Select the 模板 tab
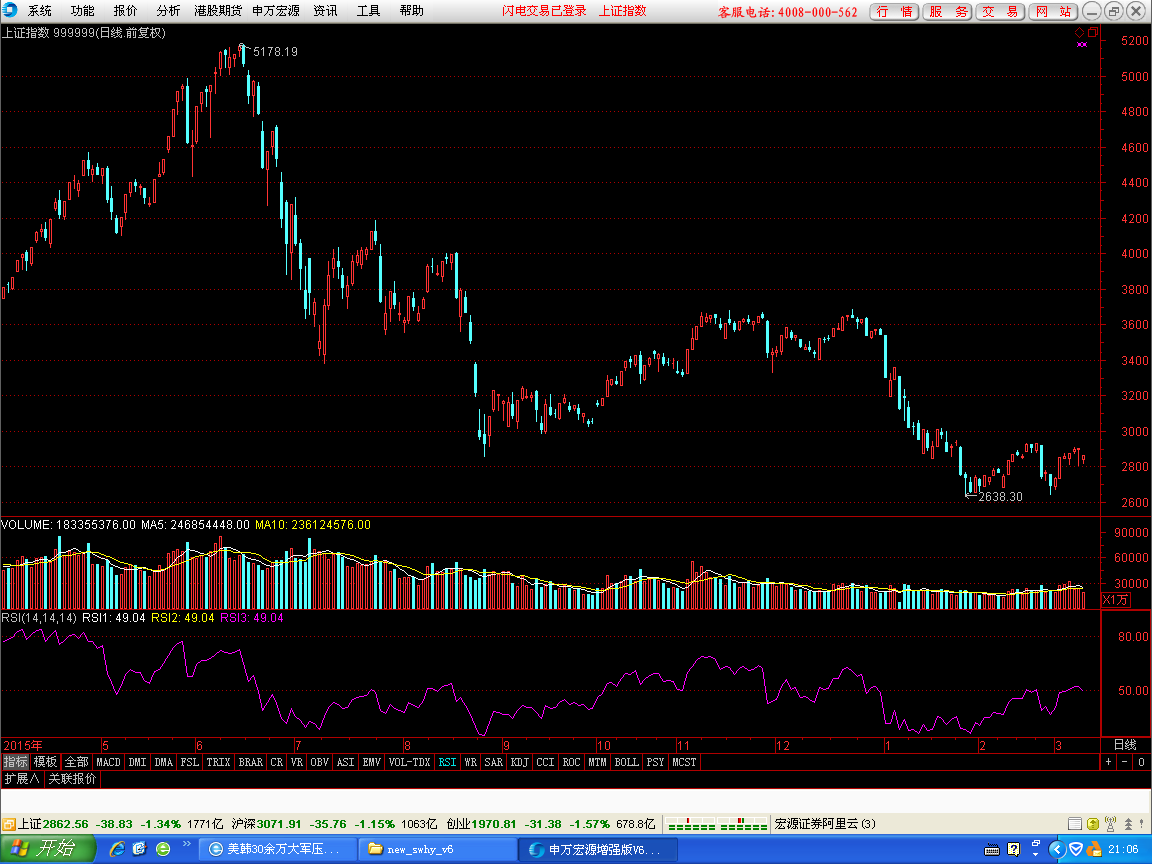The image size is (1152, 864). click(45, 762)
